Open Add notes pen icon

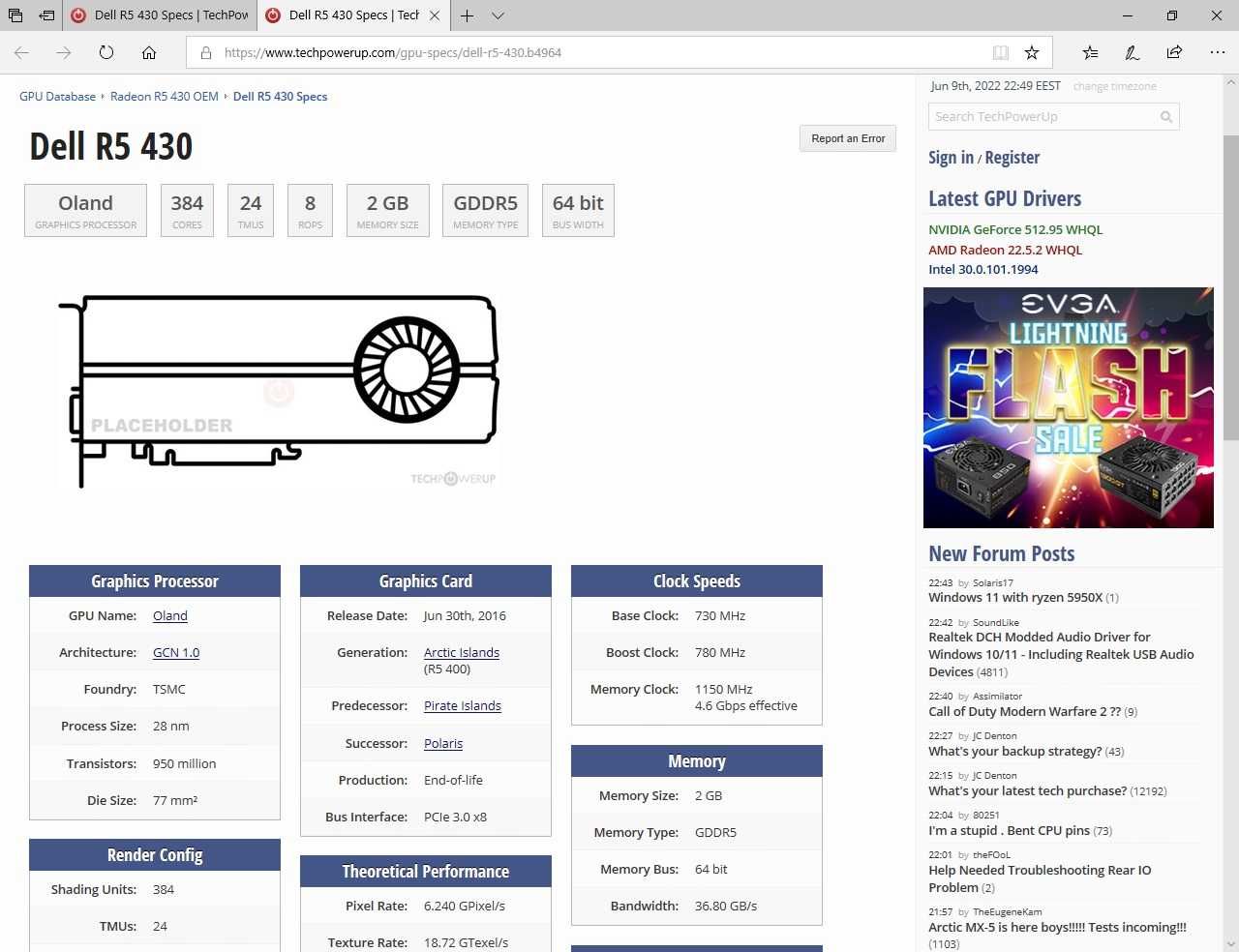pos(1132,52)
